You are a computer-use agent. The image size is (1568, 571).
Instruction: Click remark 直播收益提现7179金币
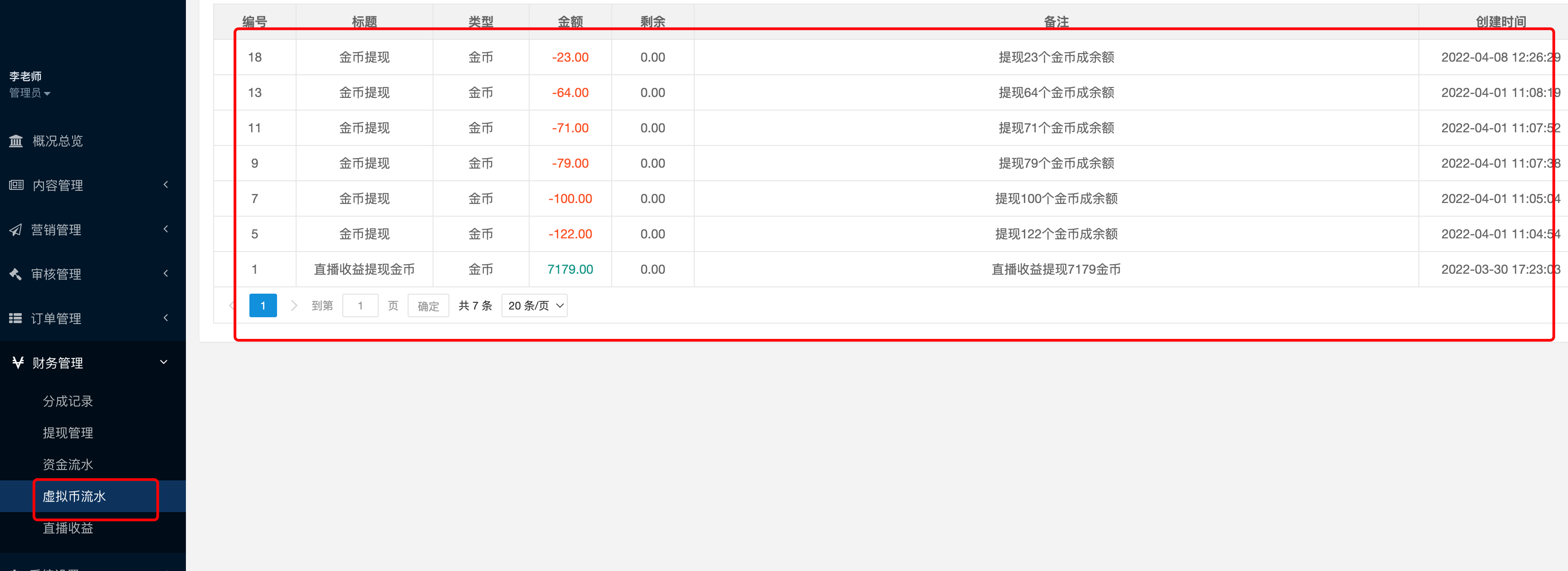[1056, 269]
